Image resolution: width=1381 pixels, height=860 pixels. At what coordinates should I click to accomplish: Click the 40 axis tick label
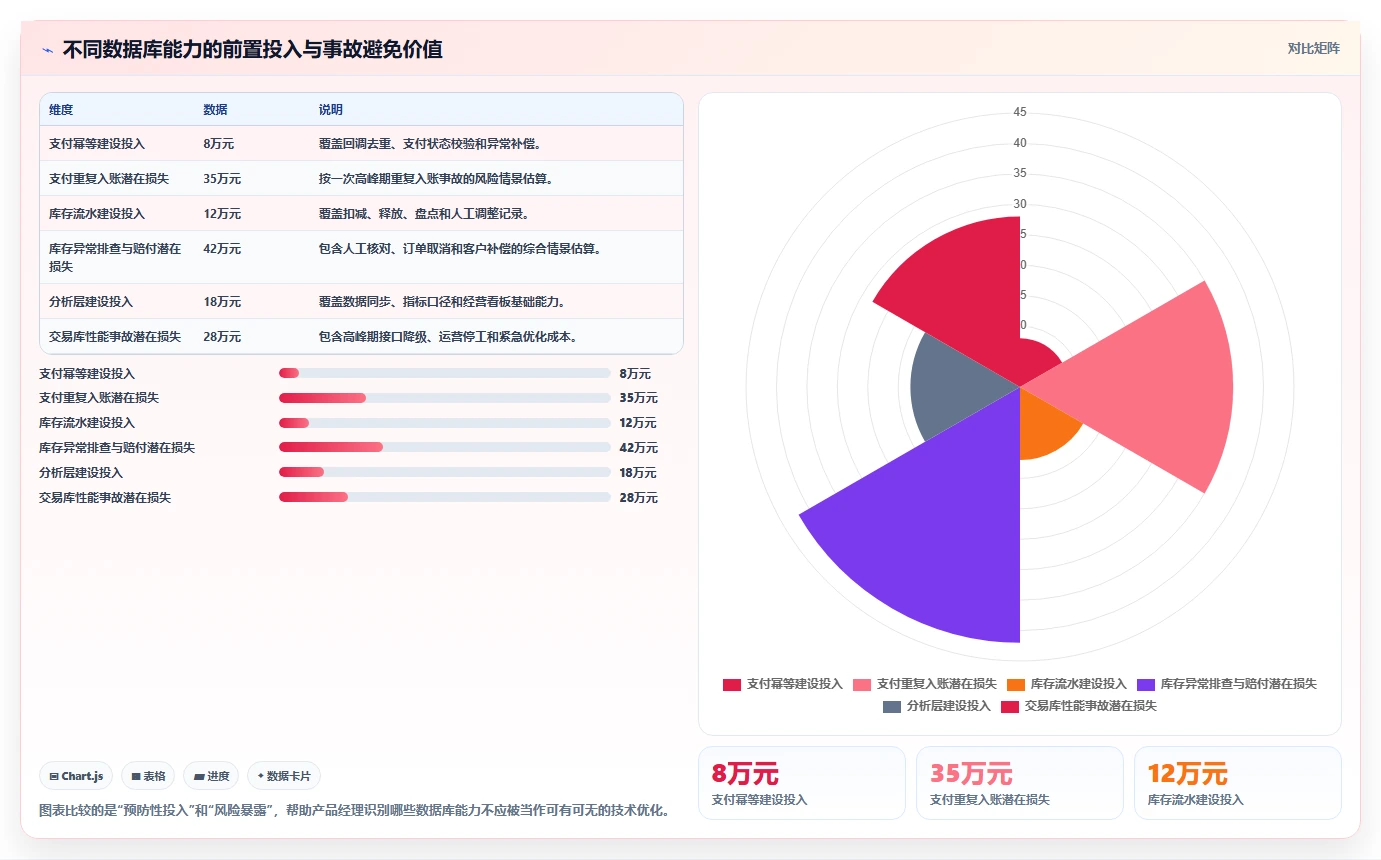[x=1020, y=143]
